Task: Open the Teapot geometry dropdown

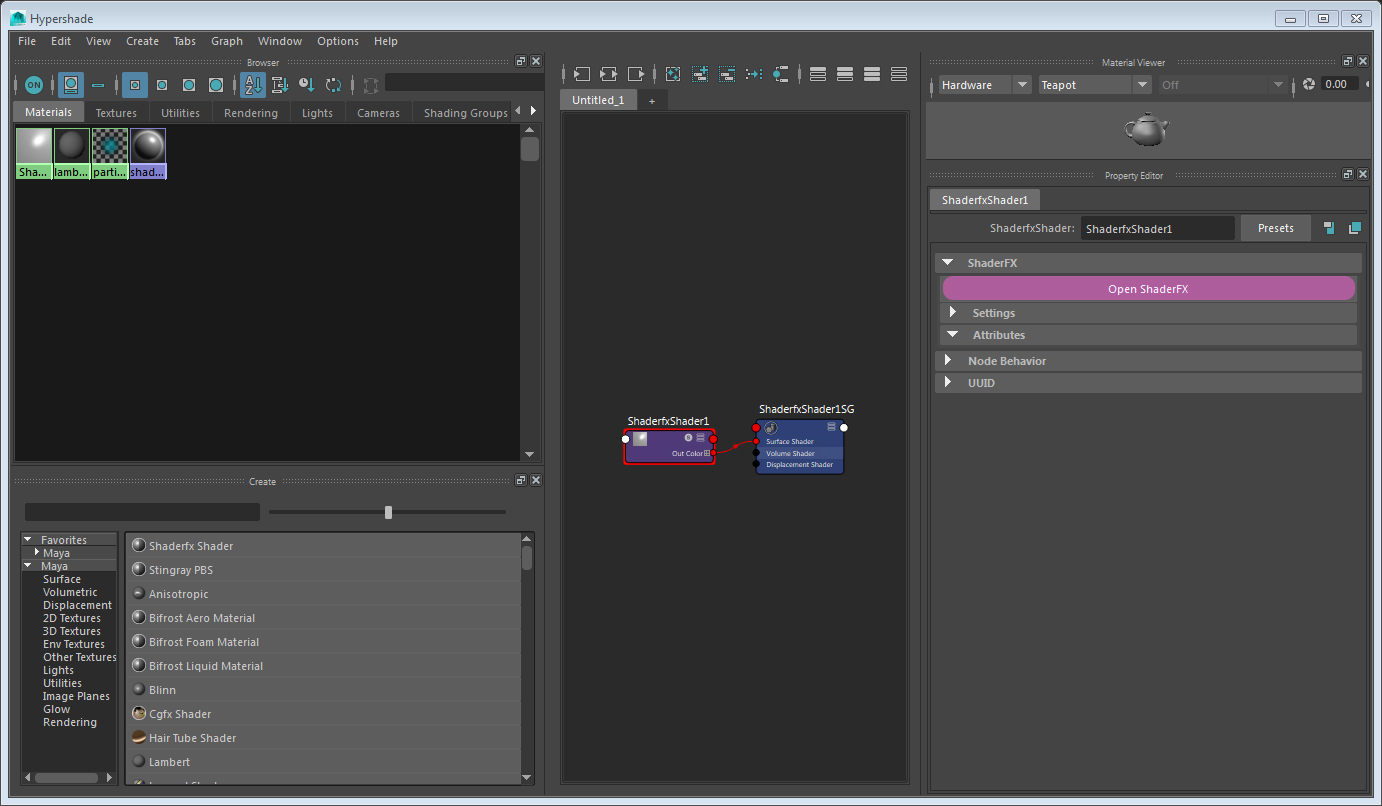Action: point(1096,85)
